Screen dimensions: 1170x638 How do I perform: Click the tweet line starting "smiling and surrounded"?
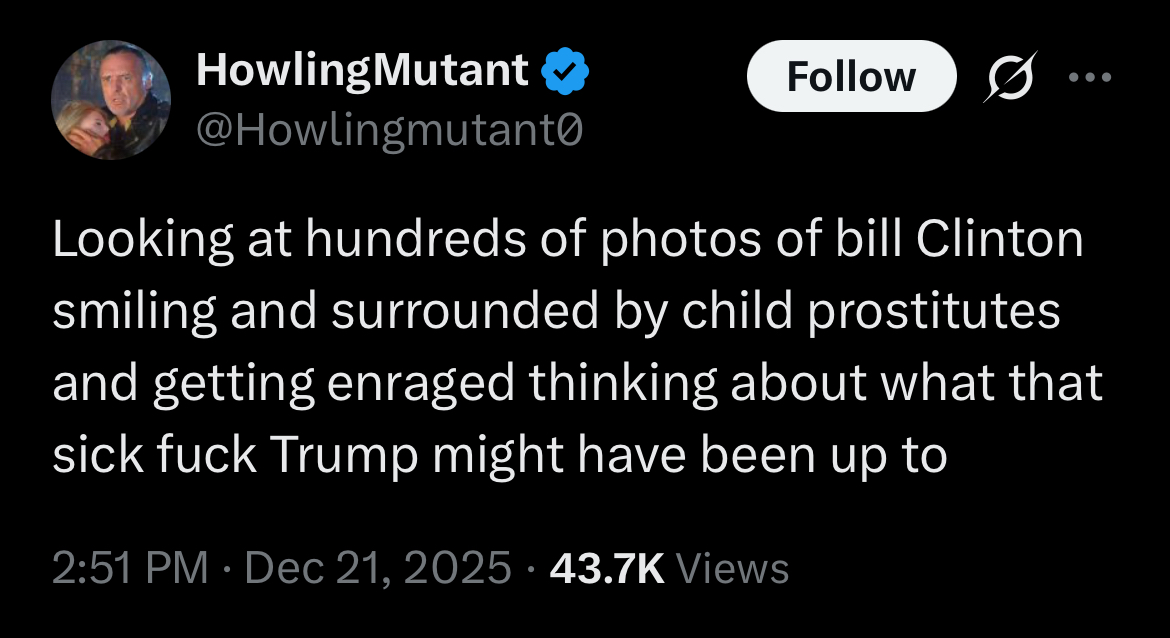[555, 312]
